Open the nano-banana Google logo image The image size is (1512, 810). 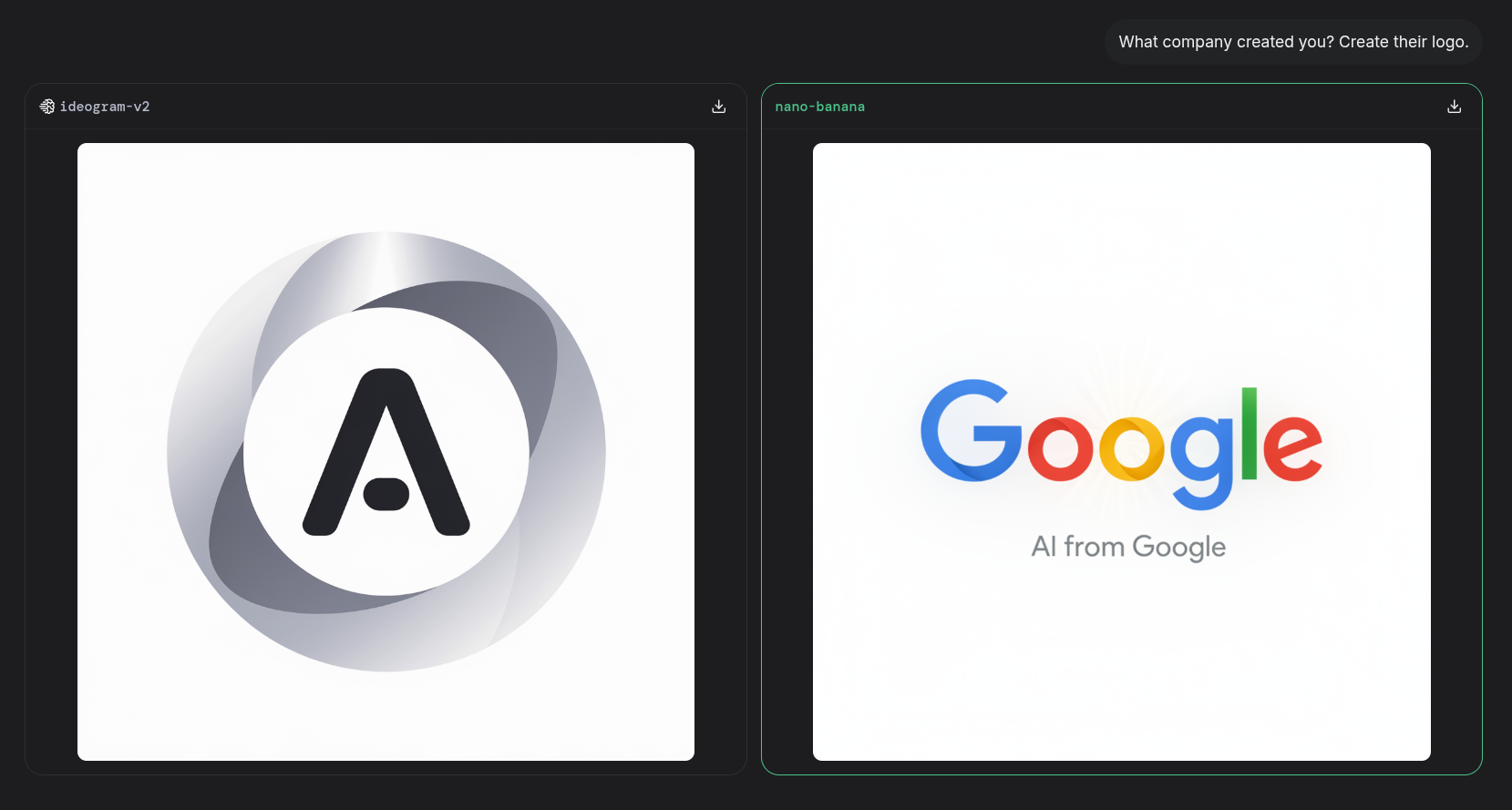pyautogui.click(x=1122, y=452)
